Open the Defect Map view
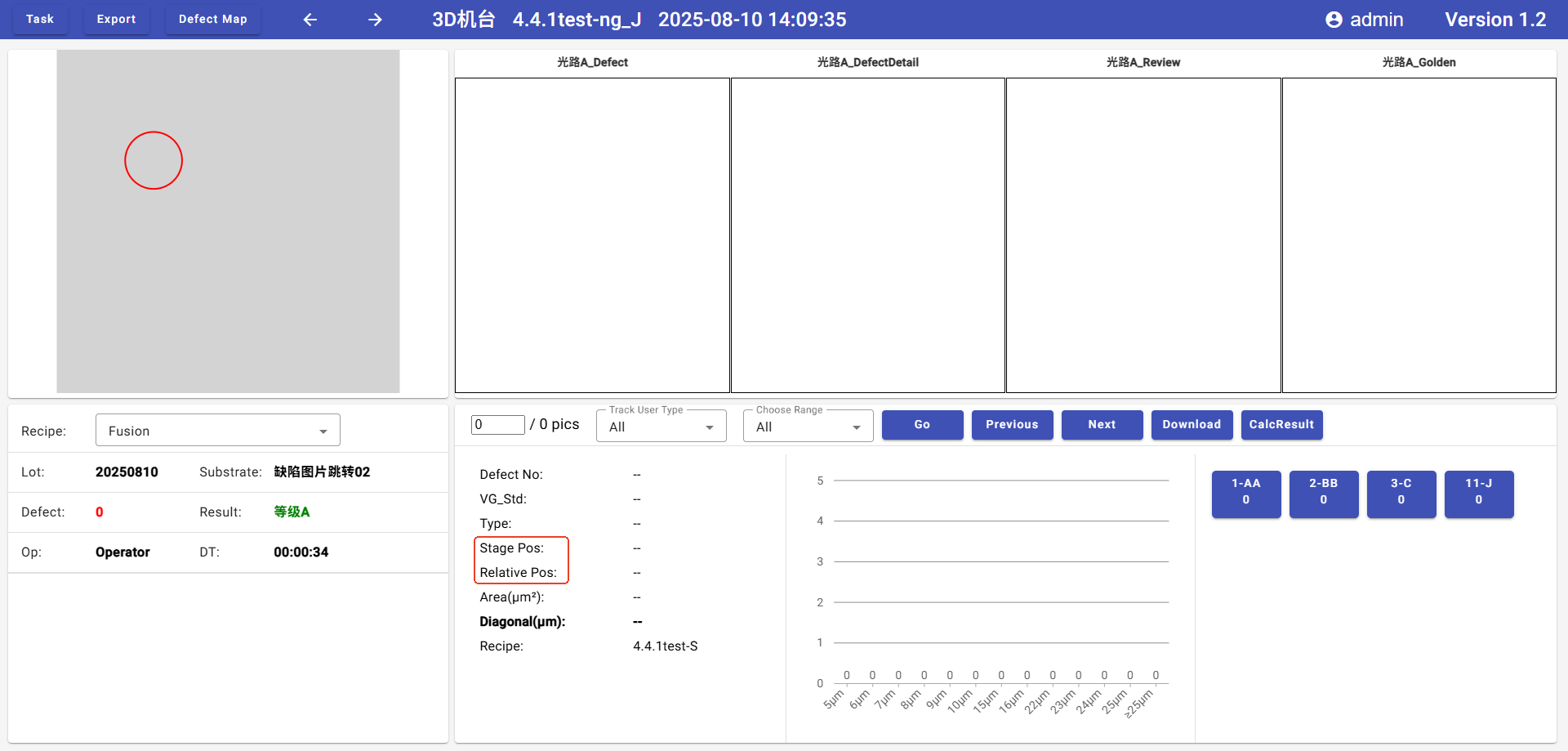 click(212, 19)
